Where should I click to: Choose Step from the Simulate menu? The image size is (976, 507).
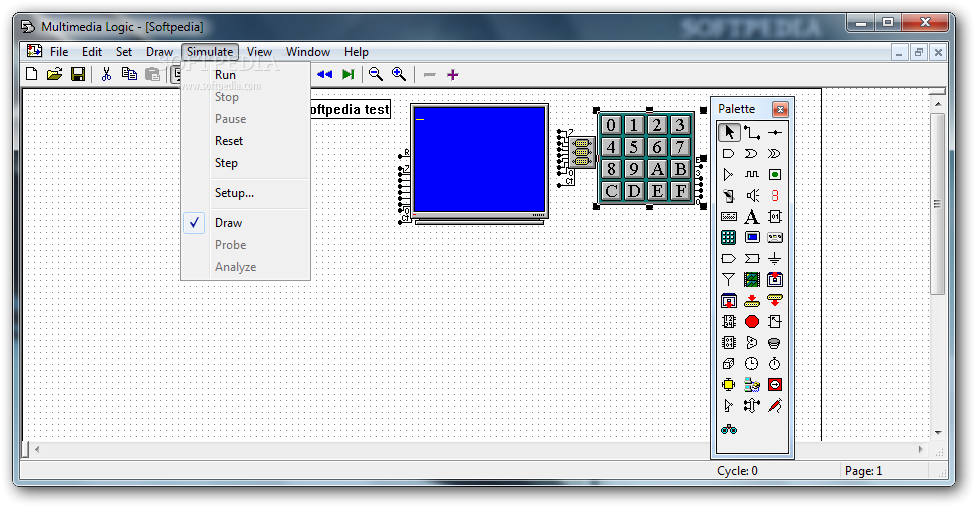pyautogui.click(x=246, y=163)
